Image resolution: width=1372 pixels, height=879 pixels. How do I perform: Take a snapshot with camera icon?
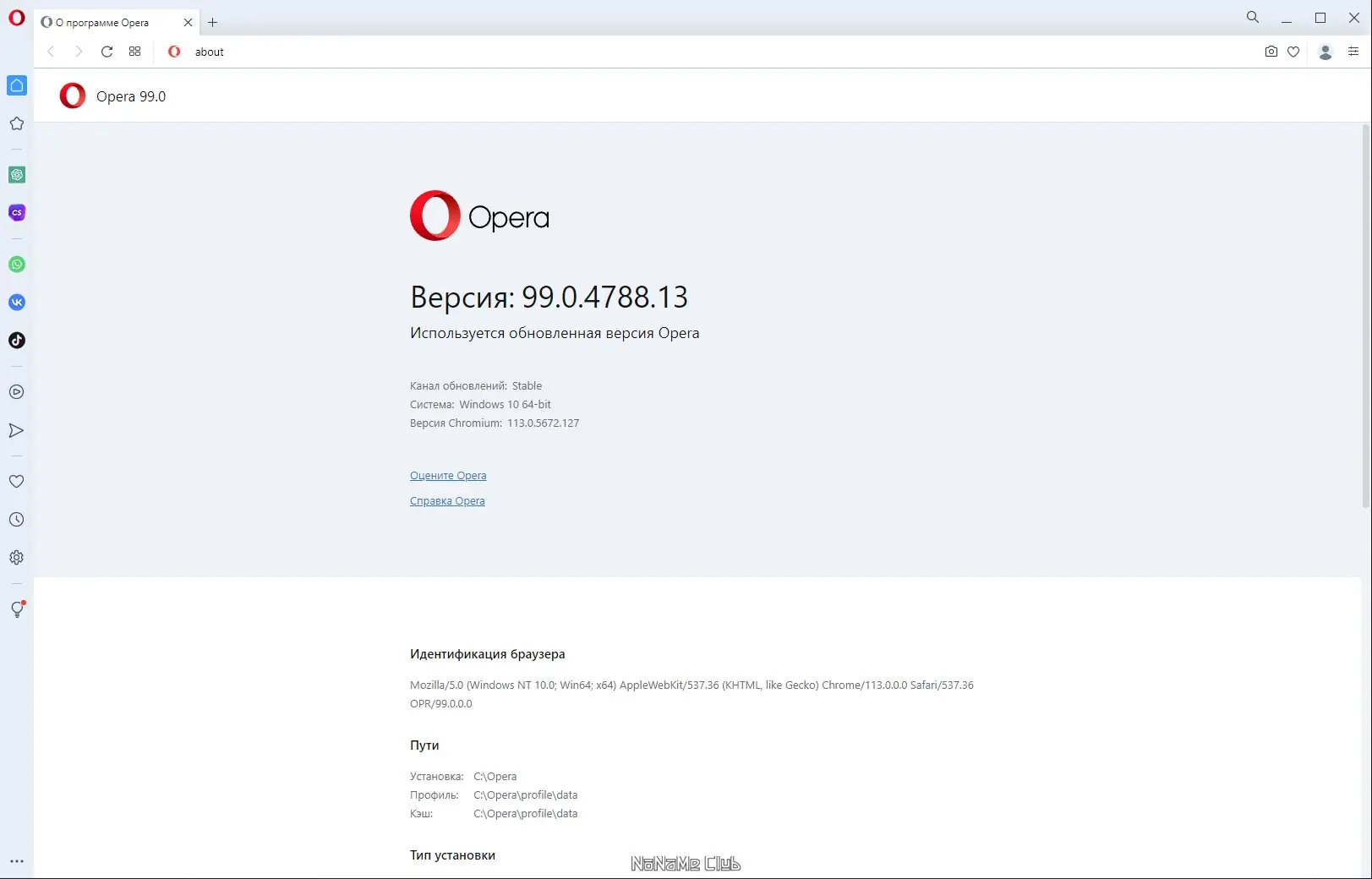[1271, 52]
